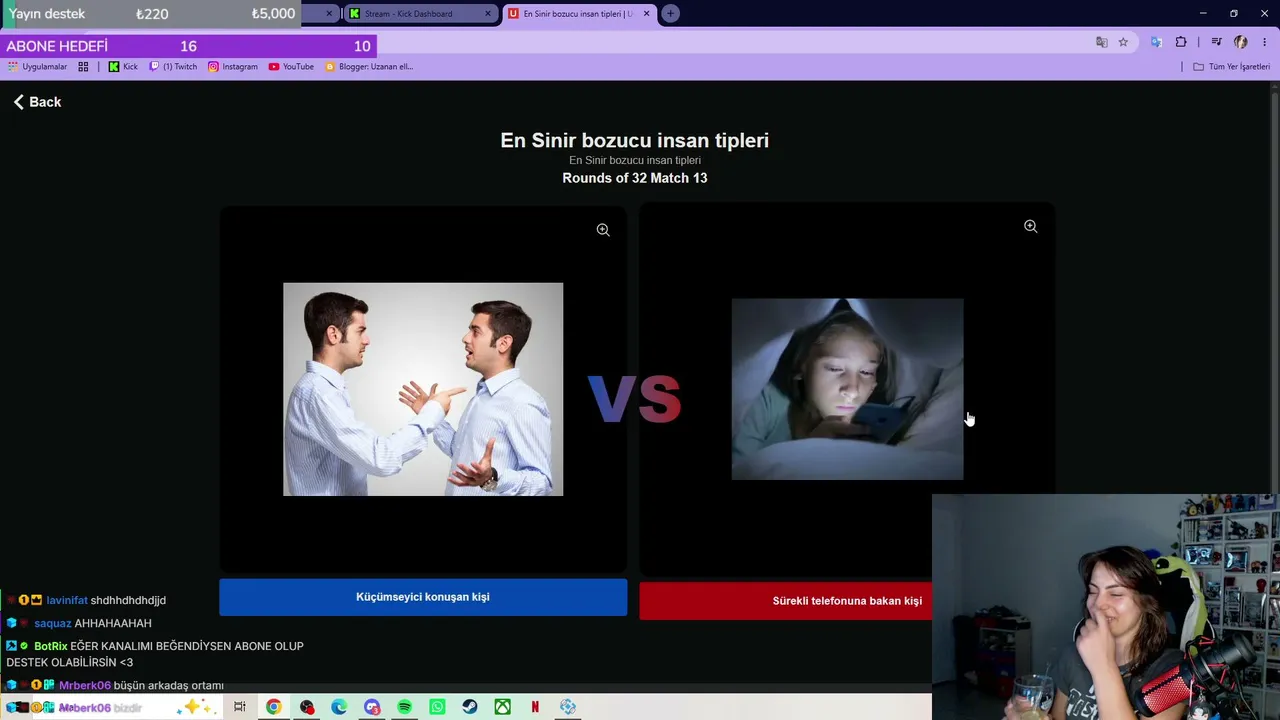Open Instagram bookmark
This screenshot has height=720, width=1280.
pos(233,67)
